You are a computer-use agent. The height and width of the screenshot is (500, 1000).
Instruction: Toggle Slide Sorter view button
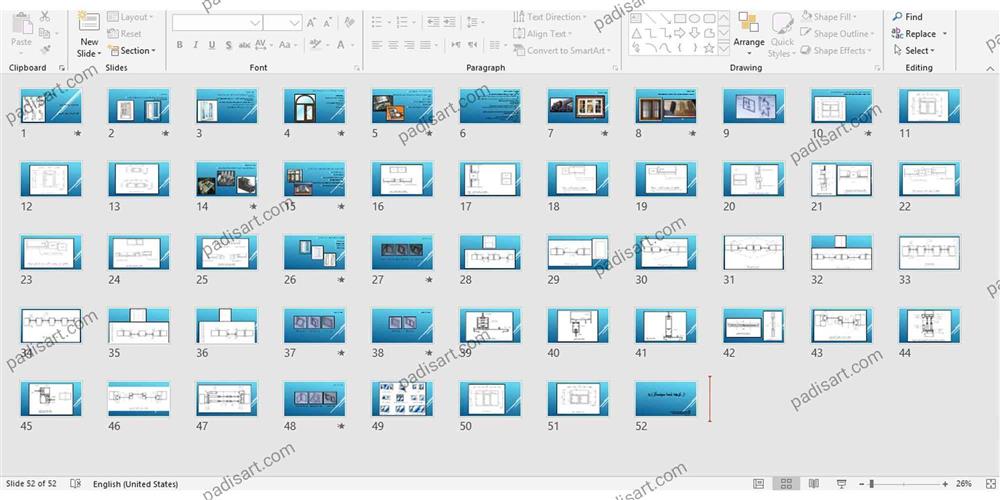[x=786, y=484]
